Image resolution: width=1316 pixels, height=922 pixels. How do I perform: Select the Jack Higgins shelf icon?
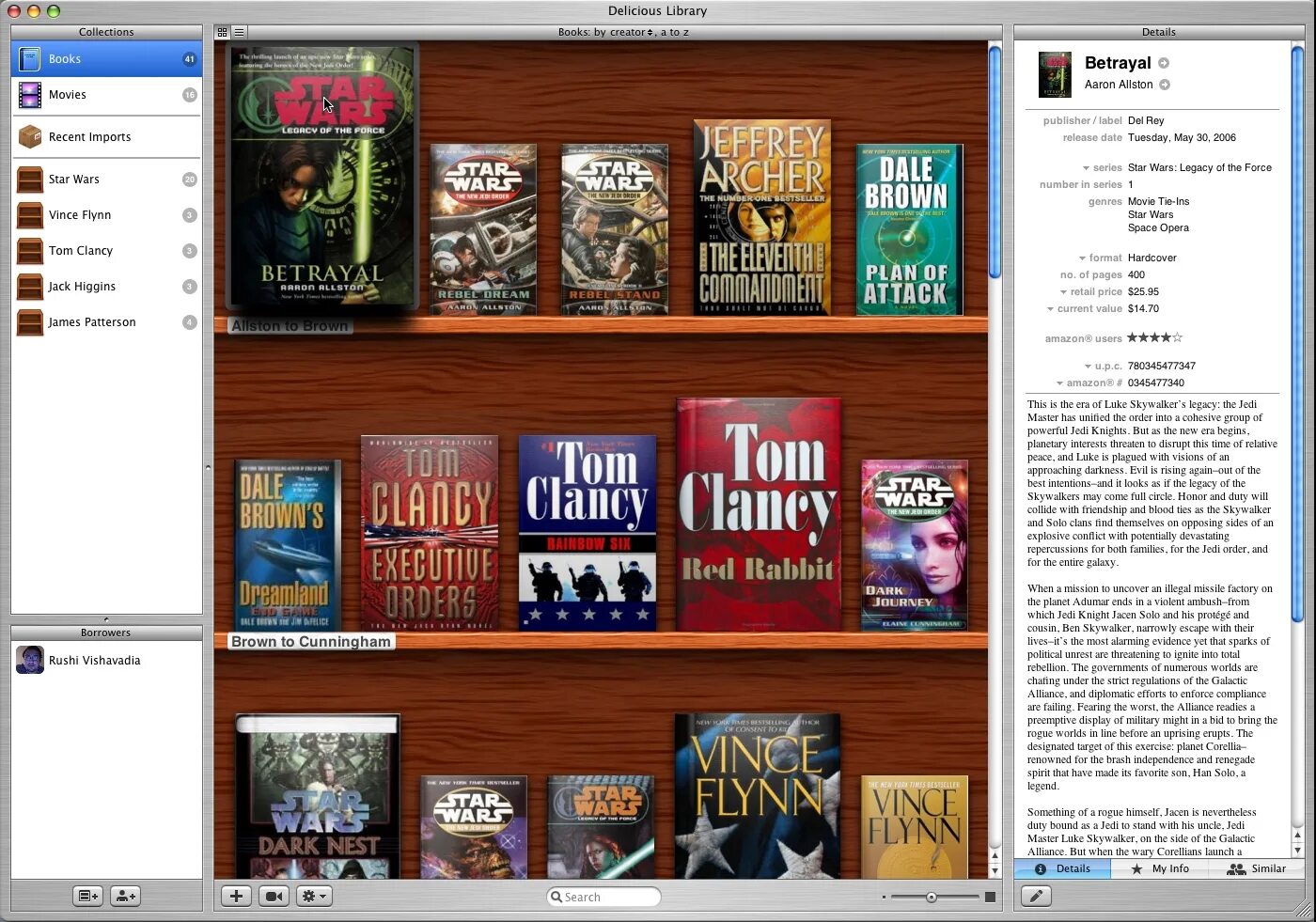(x=30, y=287)
